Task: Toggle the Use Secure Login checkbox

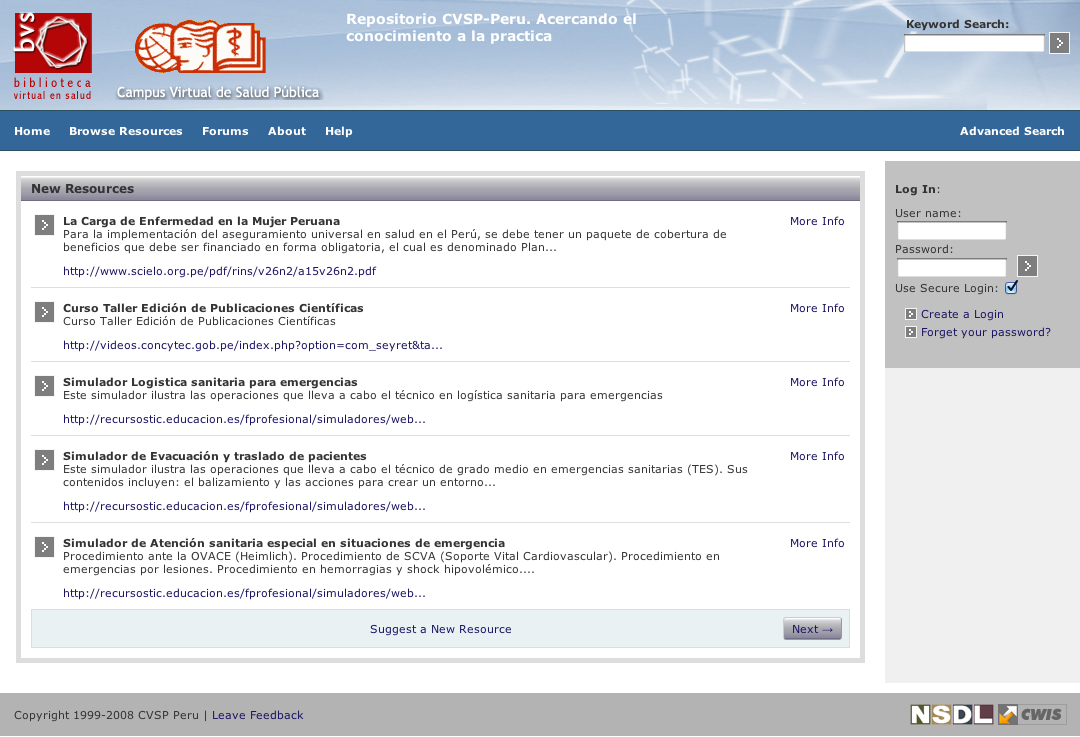Action: pos(1011,288)
